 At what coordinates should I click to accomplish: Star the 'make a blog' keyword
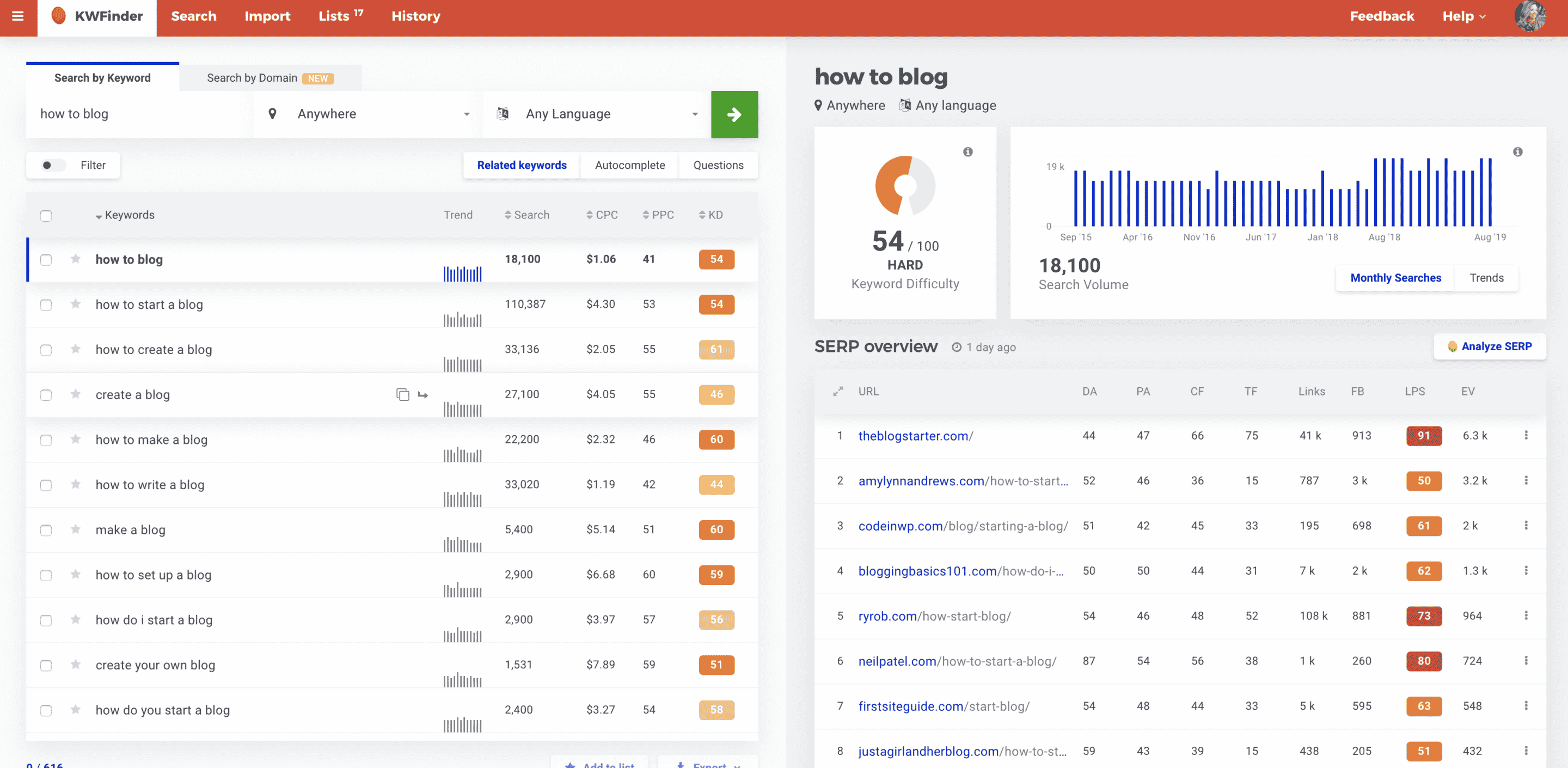[76, 529]
